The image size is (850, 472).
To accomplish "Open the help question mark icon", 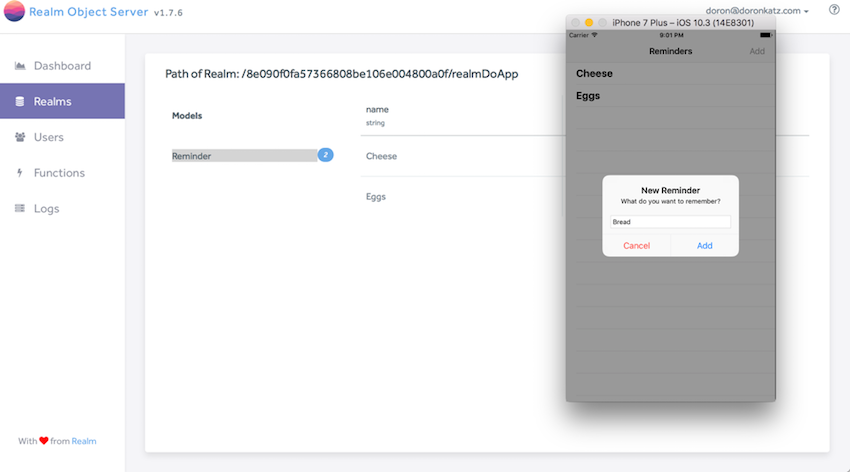I will pos(834,9).
